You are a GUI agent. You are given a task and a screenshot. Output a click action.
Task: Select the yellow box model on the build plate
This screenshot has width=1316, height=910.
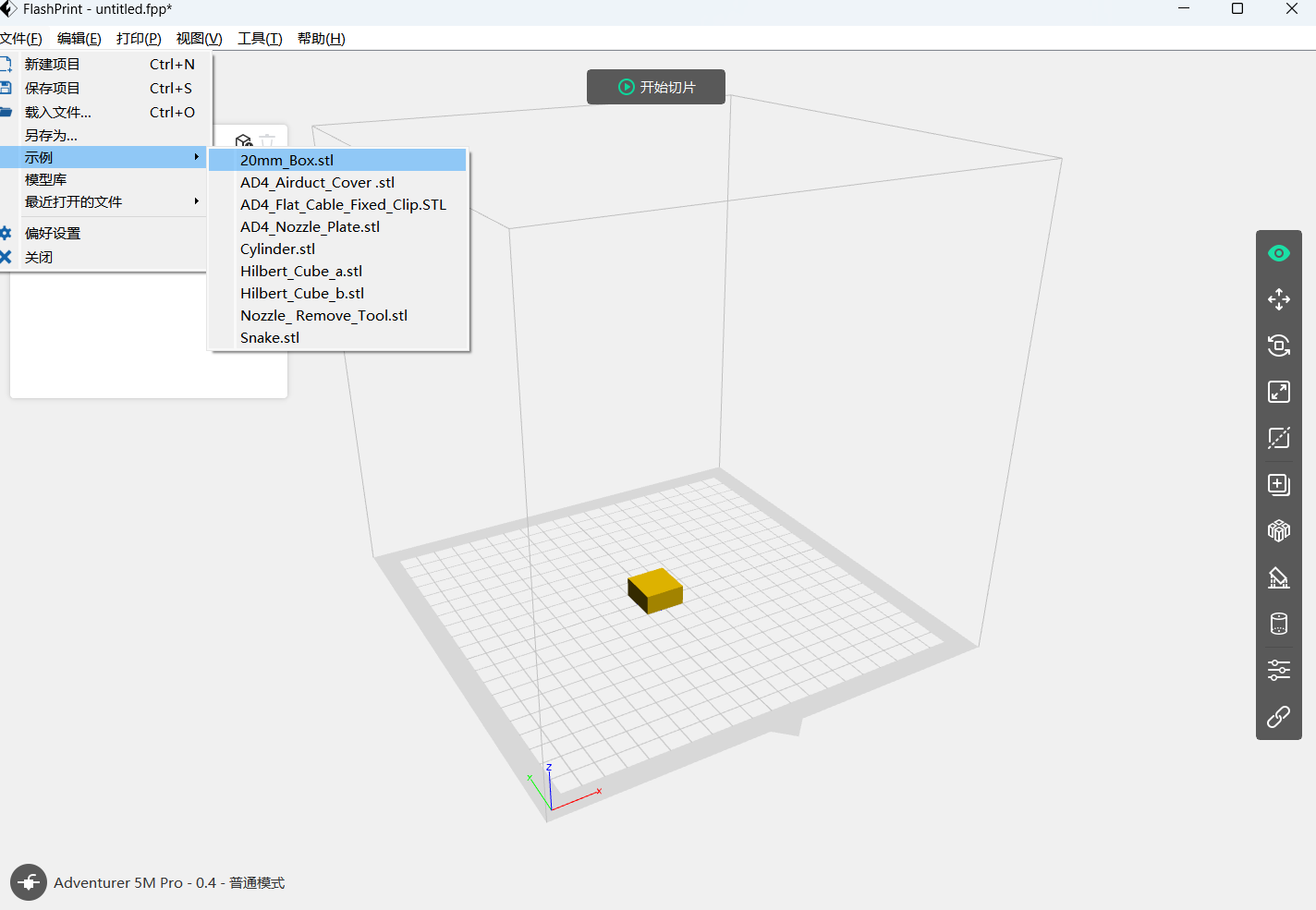(655, 589)
